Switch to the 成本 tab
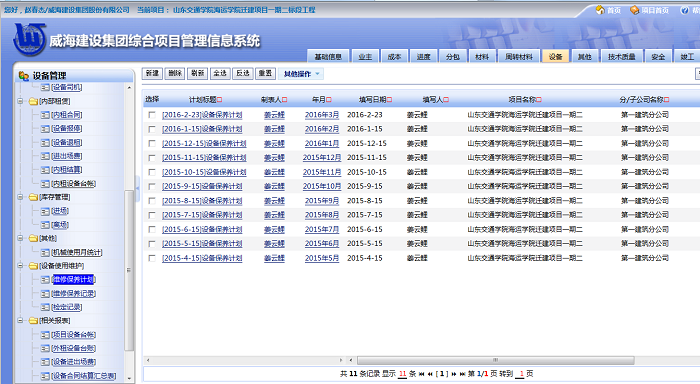This screenshot has height=384, width=700. pyautogui.click(x=394, y=56)
